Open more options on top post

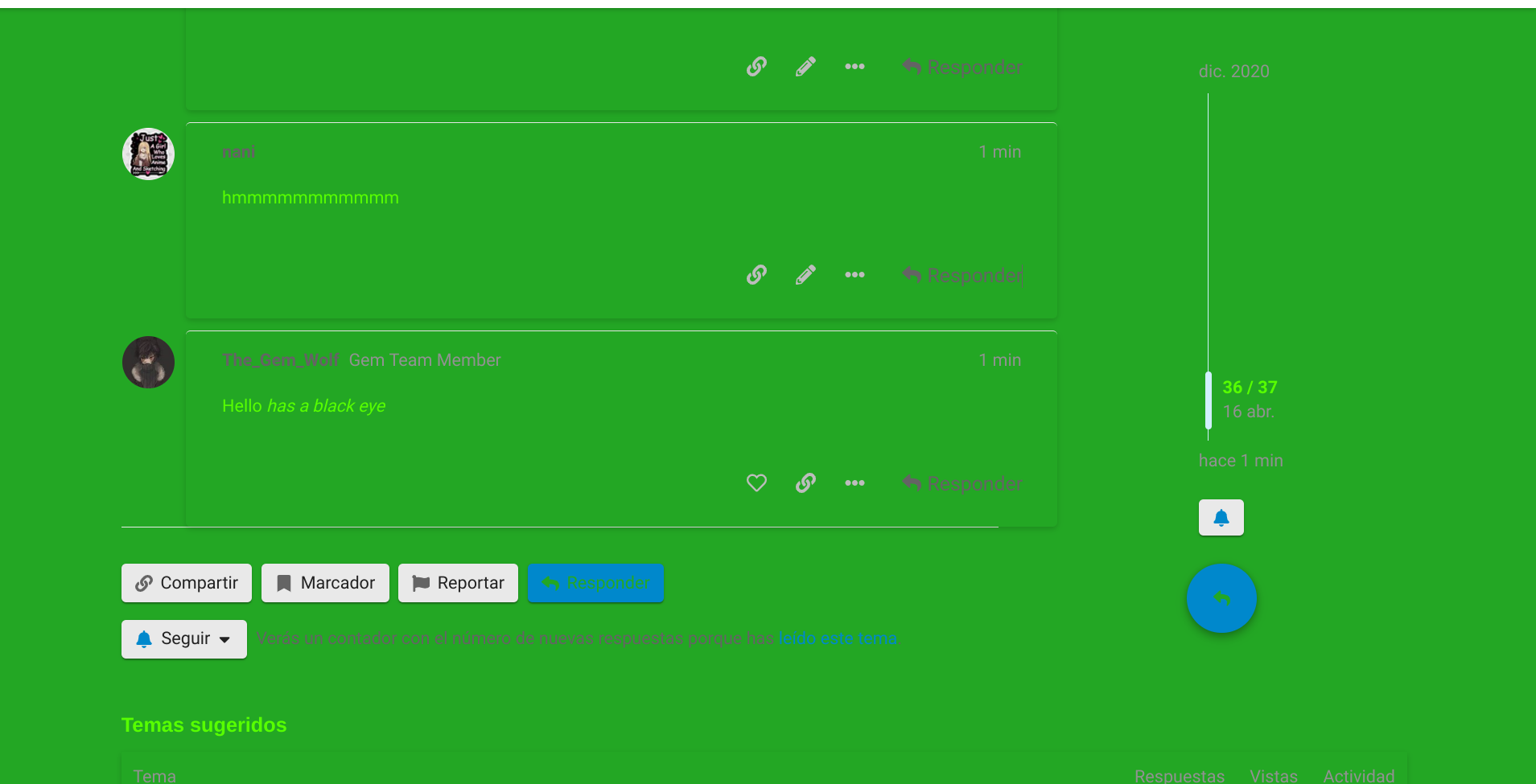point(854,67)
